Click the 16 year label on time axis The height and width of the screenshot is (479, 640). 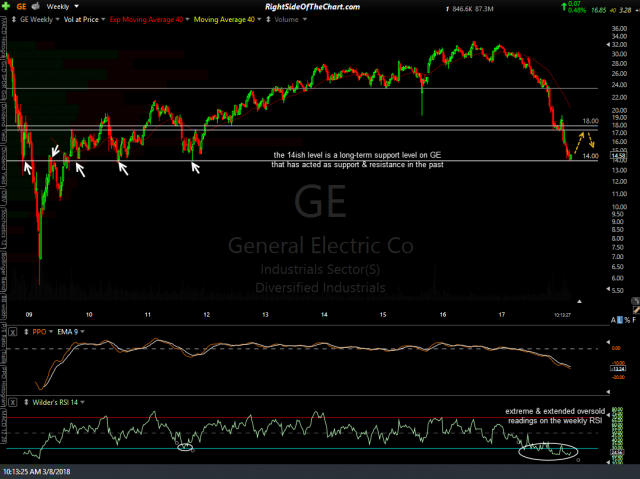click(x=443, y=315)
